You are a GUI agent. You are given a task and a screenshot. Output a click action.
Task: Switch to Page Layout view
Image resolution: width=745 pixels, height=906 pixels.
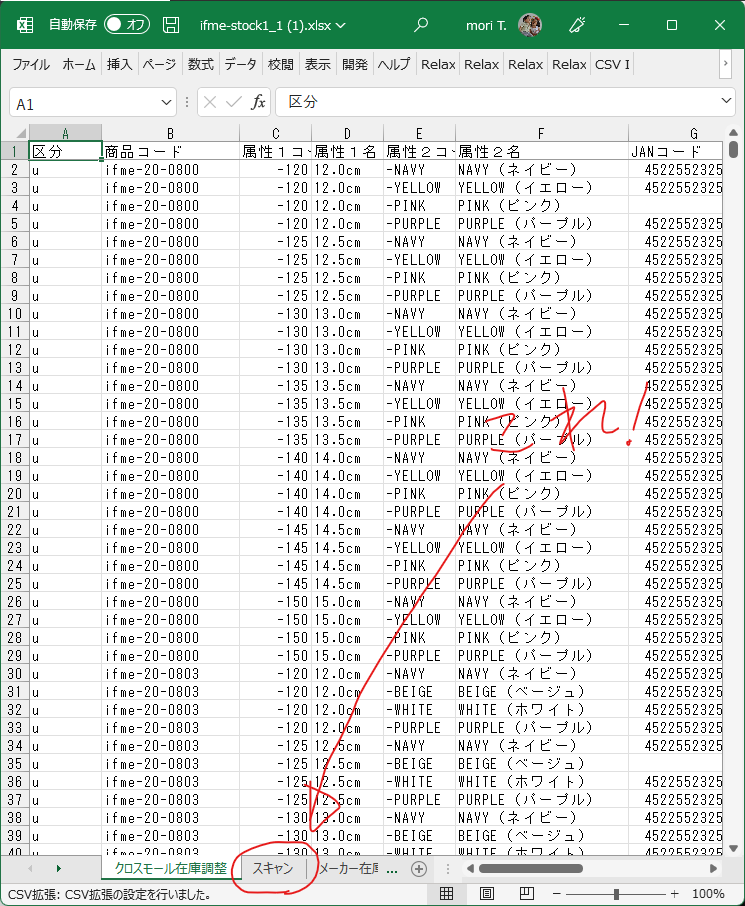[487, 893]
